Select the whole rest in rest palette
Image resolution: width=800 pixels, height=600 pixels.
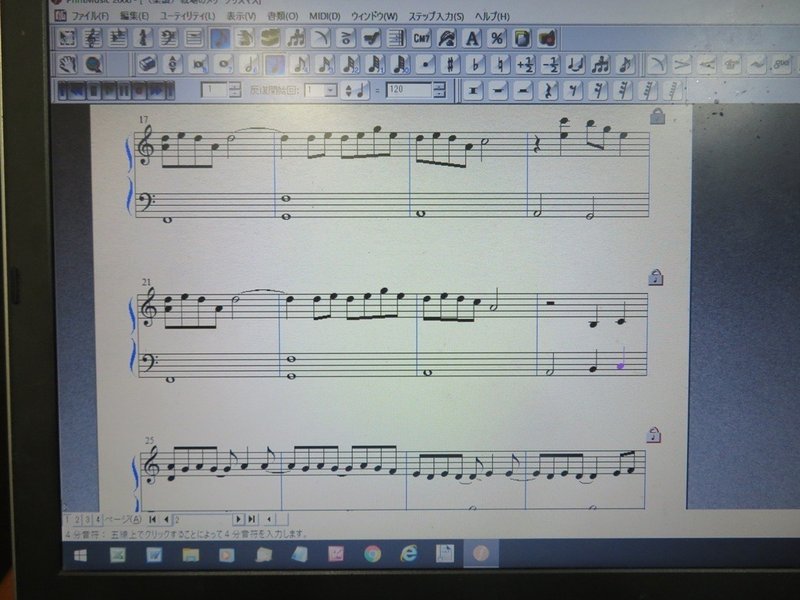473,90
